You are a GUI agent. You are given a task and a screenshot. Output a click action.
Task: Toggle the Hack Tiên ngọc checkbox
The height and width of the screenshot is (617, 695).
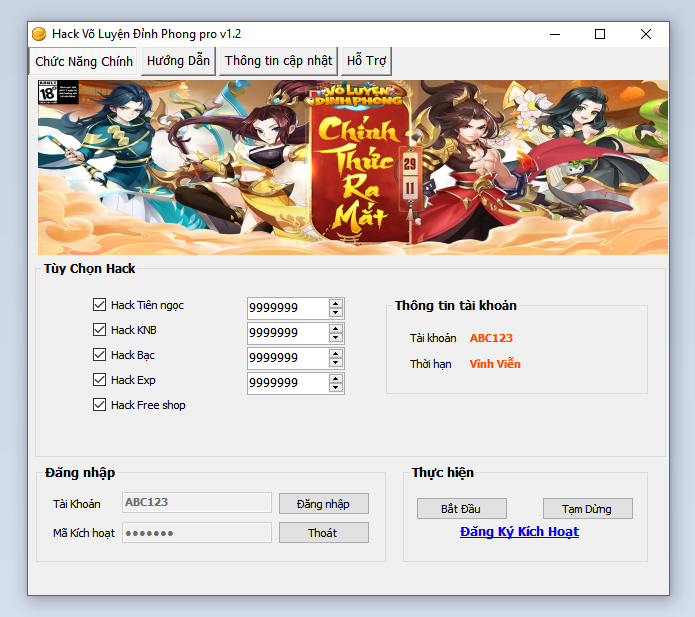[x=99, y=305]
